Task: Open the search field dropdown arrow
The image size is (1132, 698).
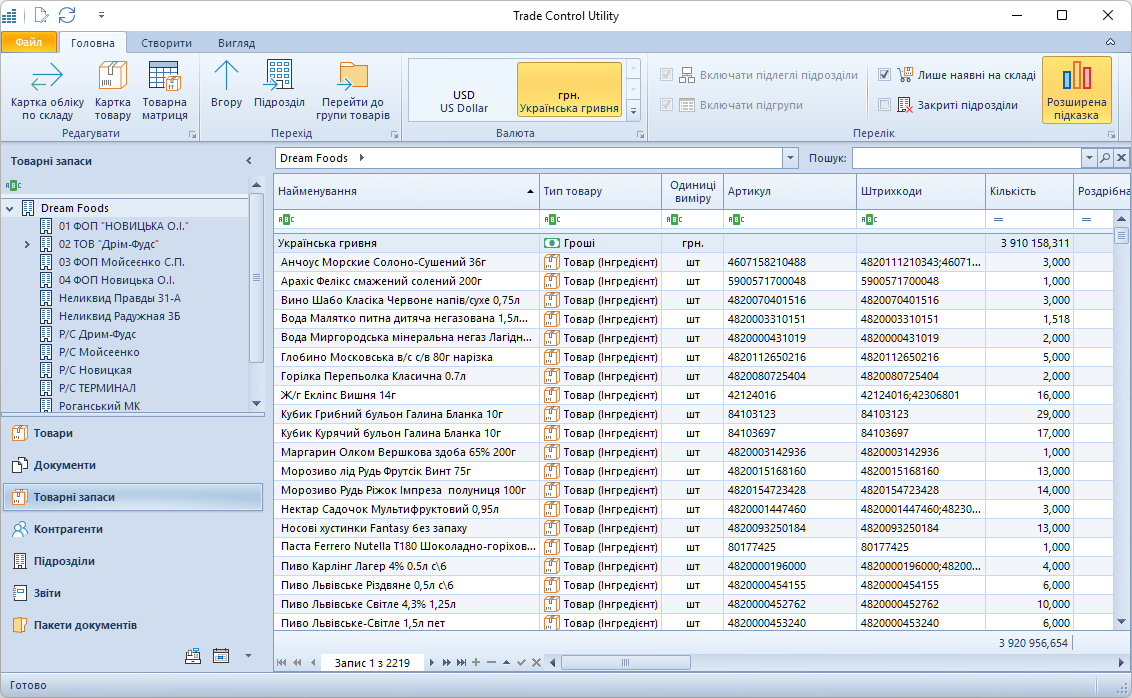Action: (1089, 158)
